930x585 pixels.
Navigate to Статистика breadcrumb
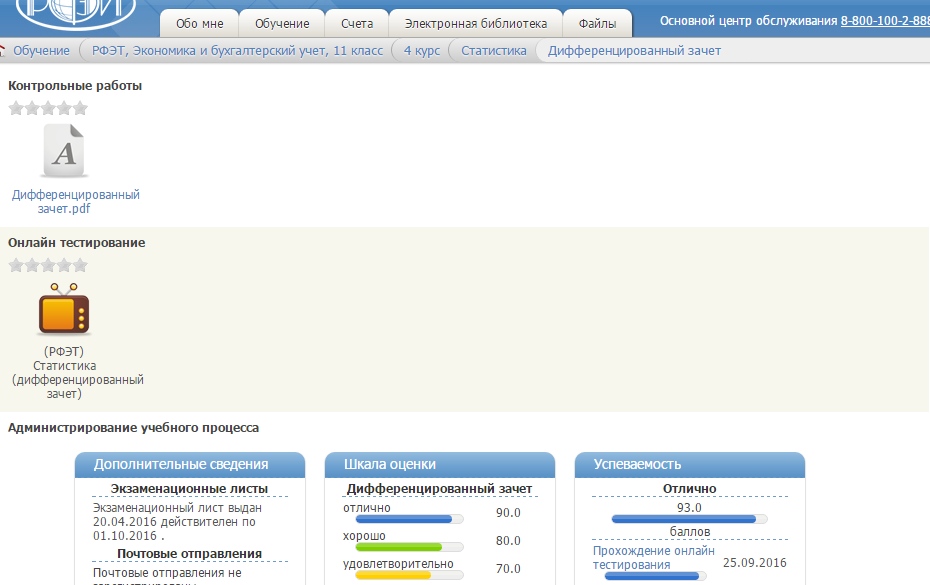point(493,51)
